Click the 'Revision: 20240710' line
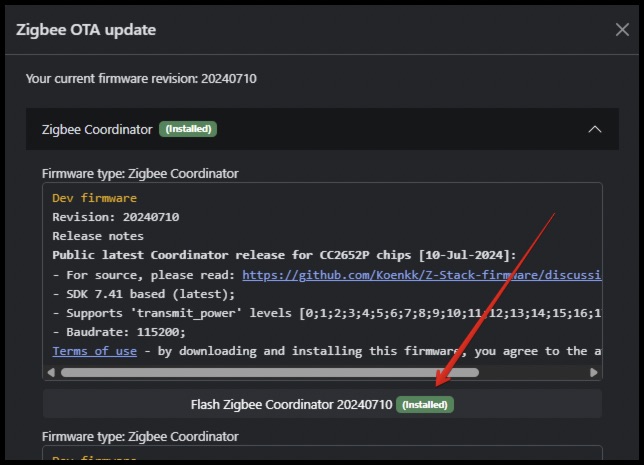 pyautogui.click(x=116, y=217)
